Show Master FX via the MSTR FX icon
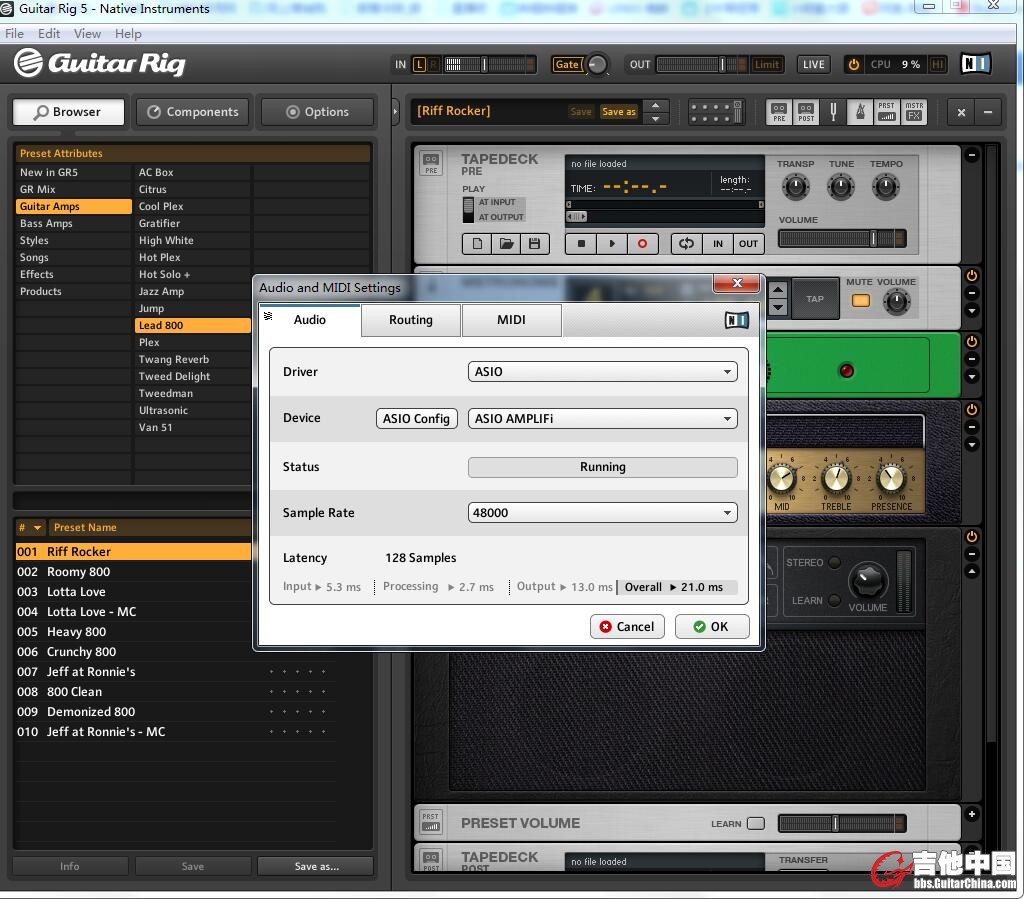 (914, 112)
